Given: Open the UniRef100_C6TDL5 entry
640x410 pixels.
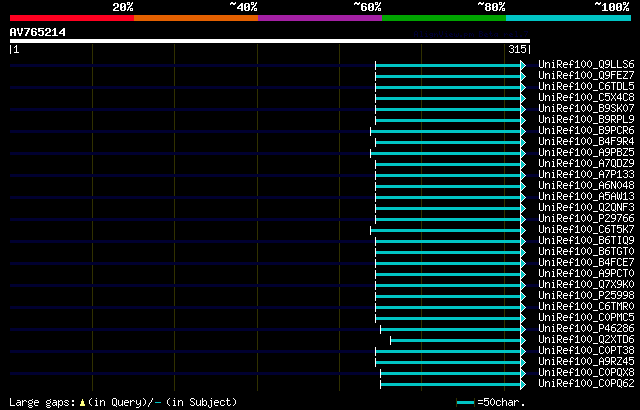Looking at the screenshot, I should point(586,86).
